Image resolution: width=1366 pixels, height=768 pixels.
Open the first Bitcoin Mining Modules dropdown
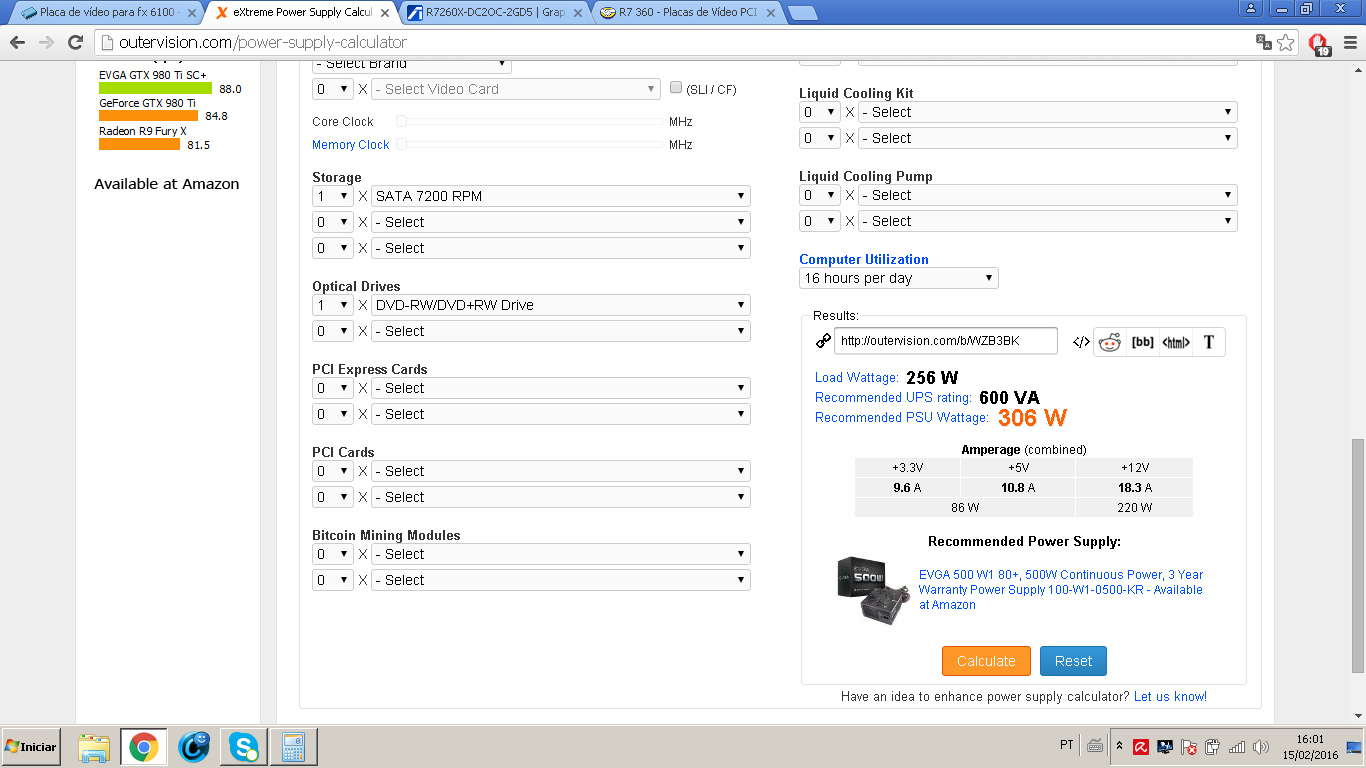pyautogui.click(x=561, y=554)
